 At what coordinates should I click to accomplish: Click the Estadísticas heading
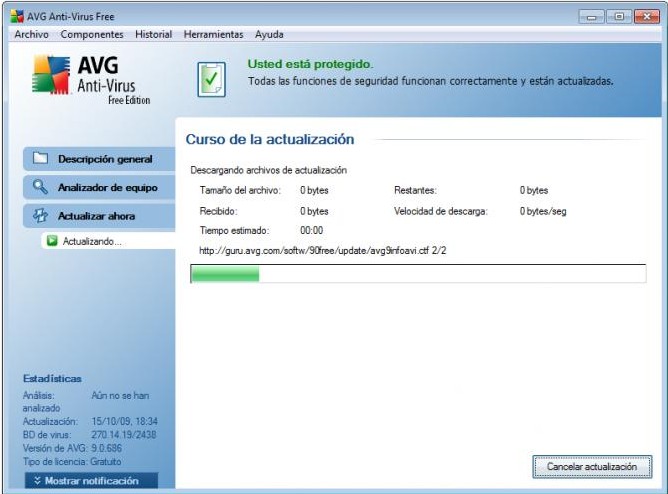click(52, 379)
